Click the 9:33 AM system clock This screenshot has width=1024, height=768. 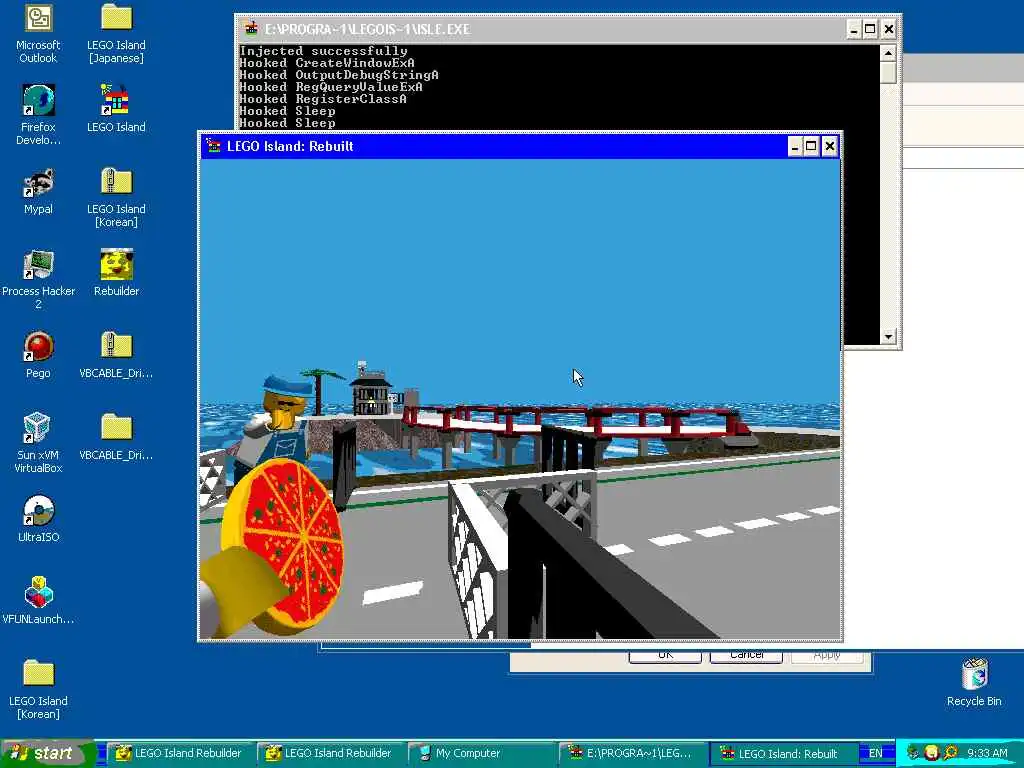tap(987, 753)
